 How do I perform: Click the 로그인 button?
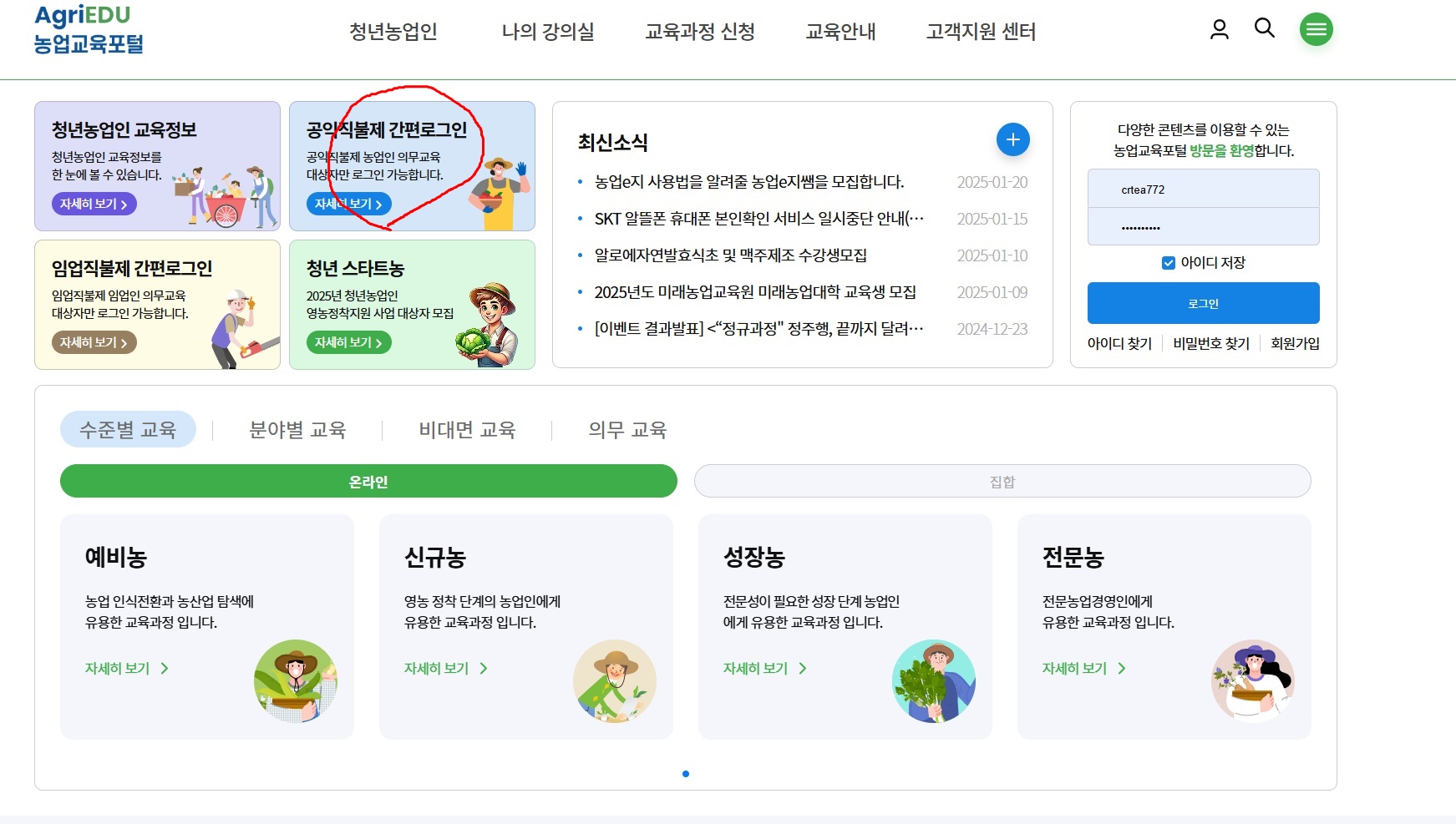point(1202,302)
